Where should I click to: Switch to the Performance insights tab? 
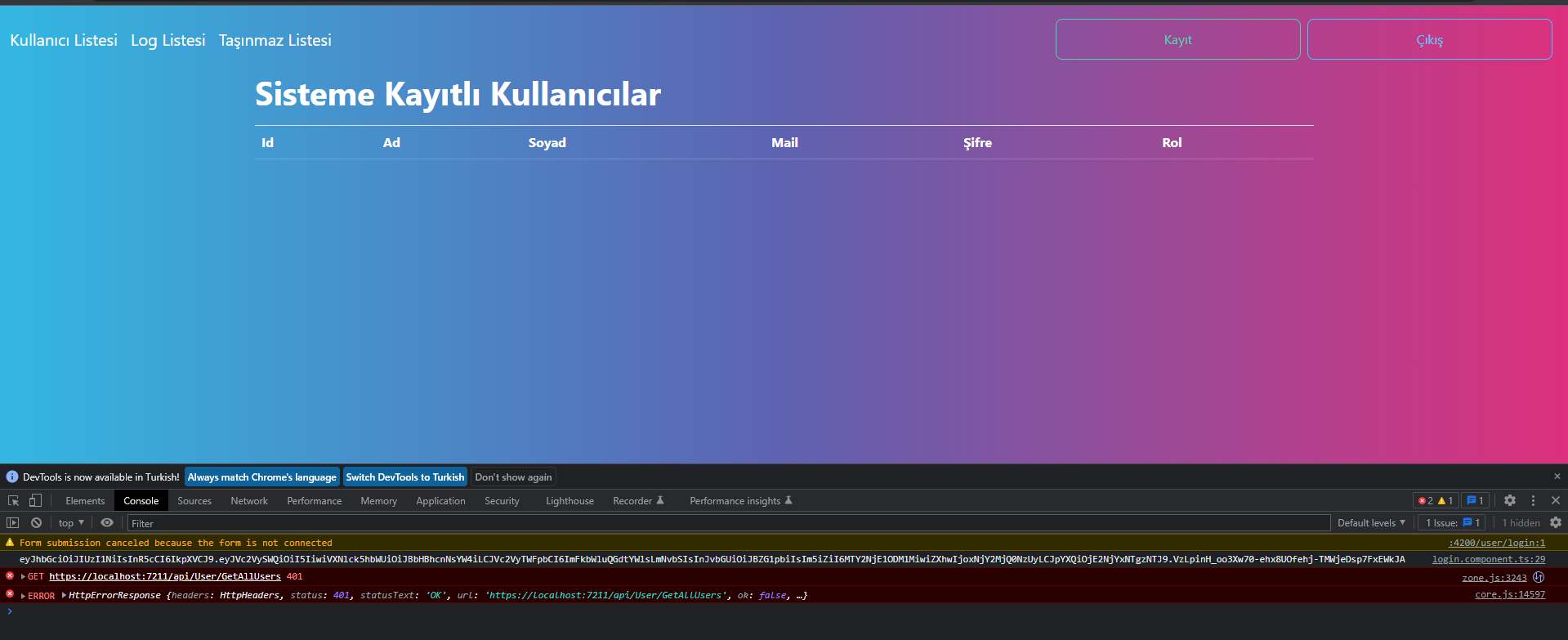click(740, 500)
